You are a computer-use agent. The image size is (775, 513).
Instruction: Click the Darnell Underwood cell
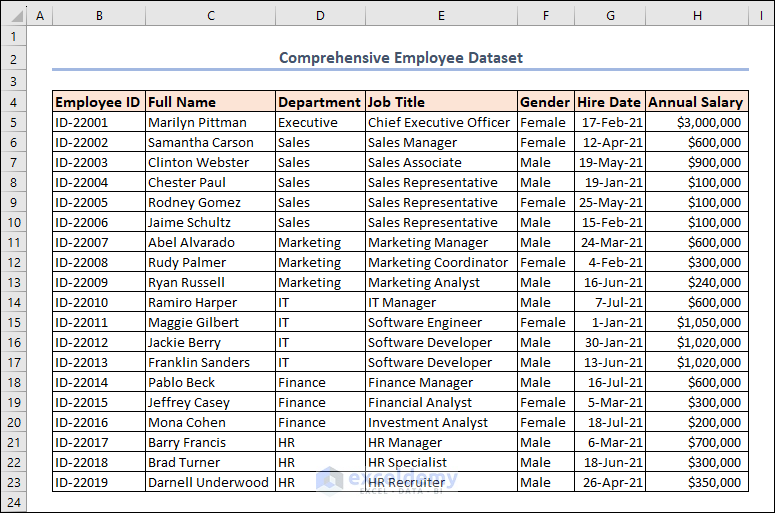pos(210,482)
